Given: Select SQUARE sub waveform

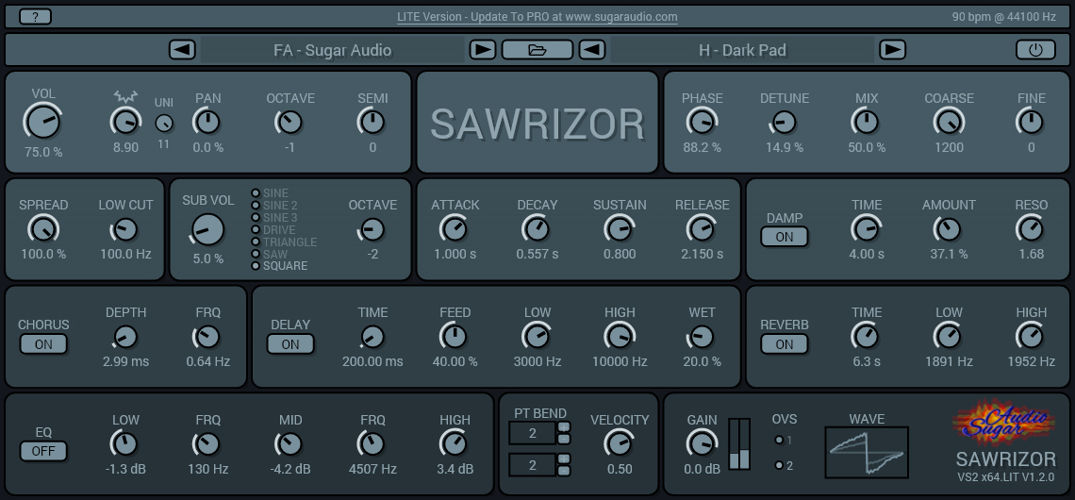Looking at the screenshot, I should tap(279, 265).
